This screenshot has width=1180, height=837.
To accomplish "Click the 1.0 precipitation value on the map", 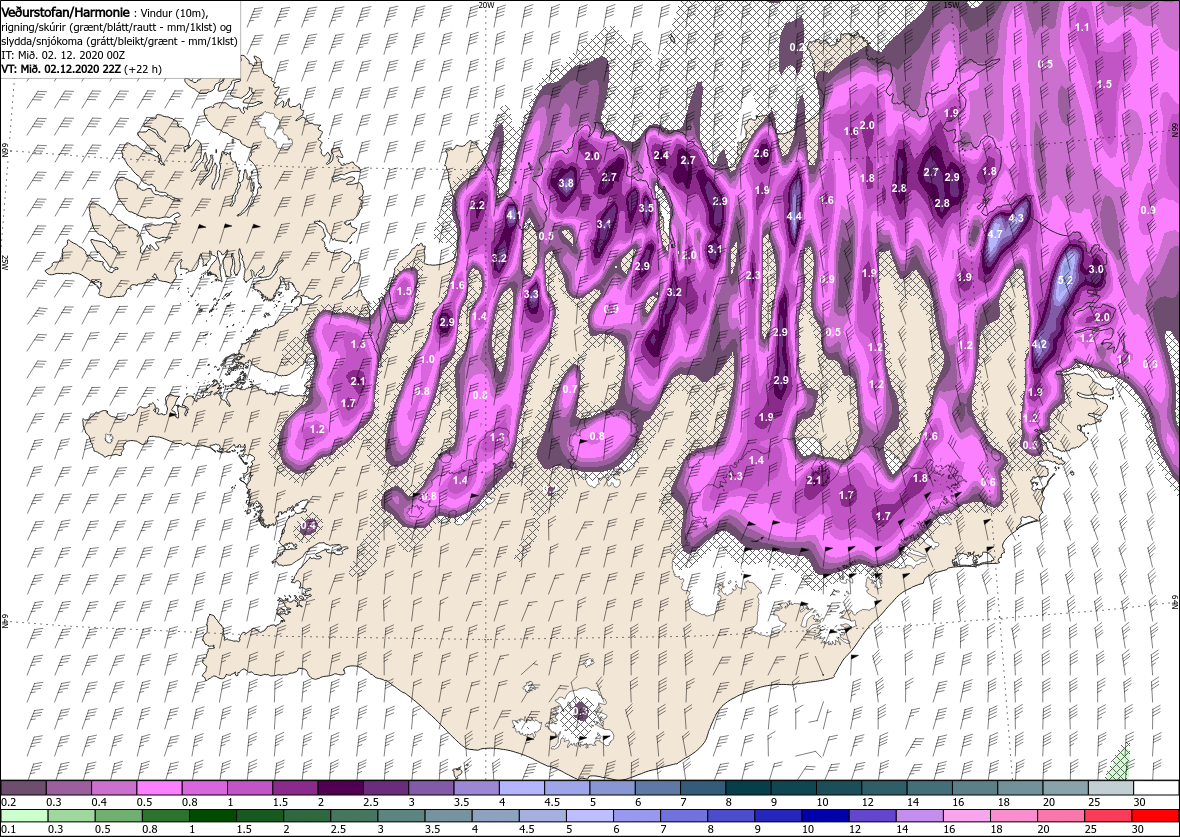I will tap(427, 360).
